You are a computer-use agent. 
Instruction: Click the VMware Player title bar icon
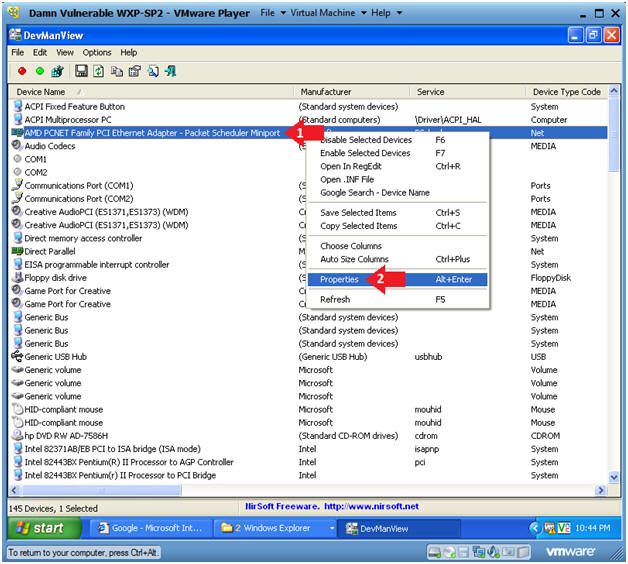point(14,13)
